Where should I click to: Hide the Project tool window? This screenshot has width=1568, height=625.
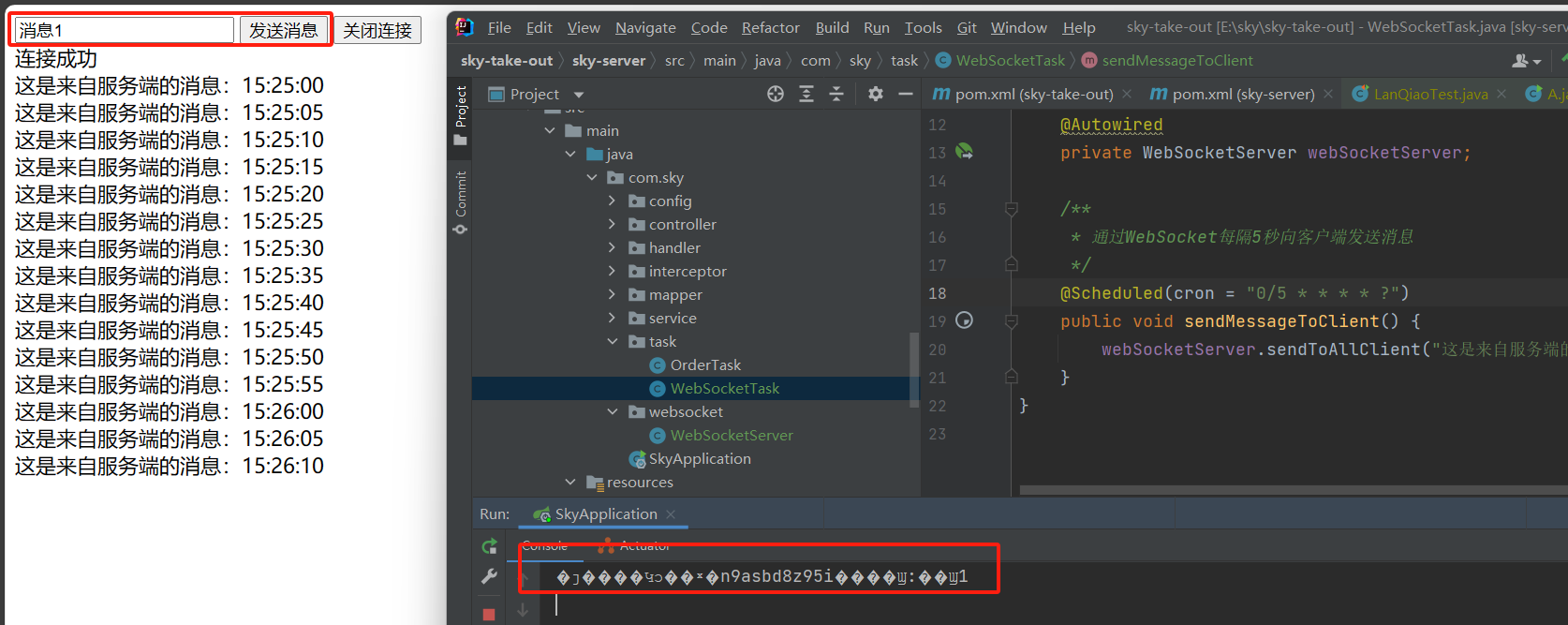pos(905,94)
